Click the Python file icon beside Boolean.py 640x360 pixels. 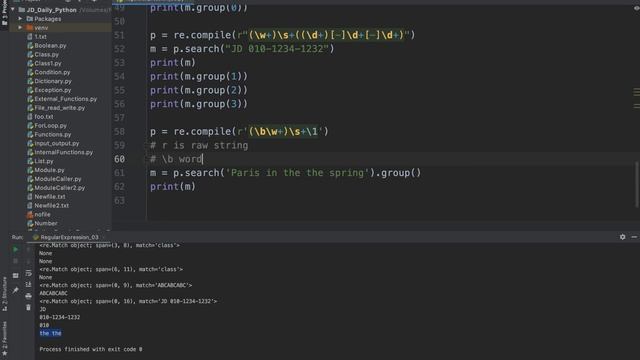click(x=30, y=46)
